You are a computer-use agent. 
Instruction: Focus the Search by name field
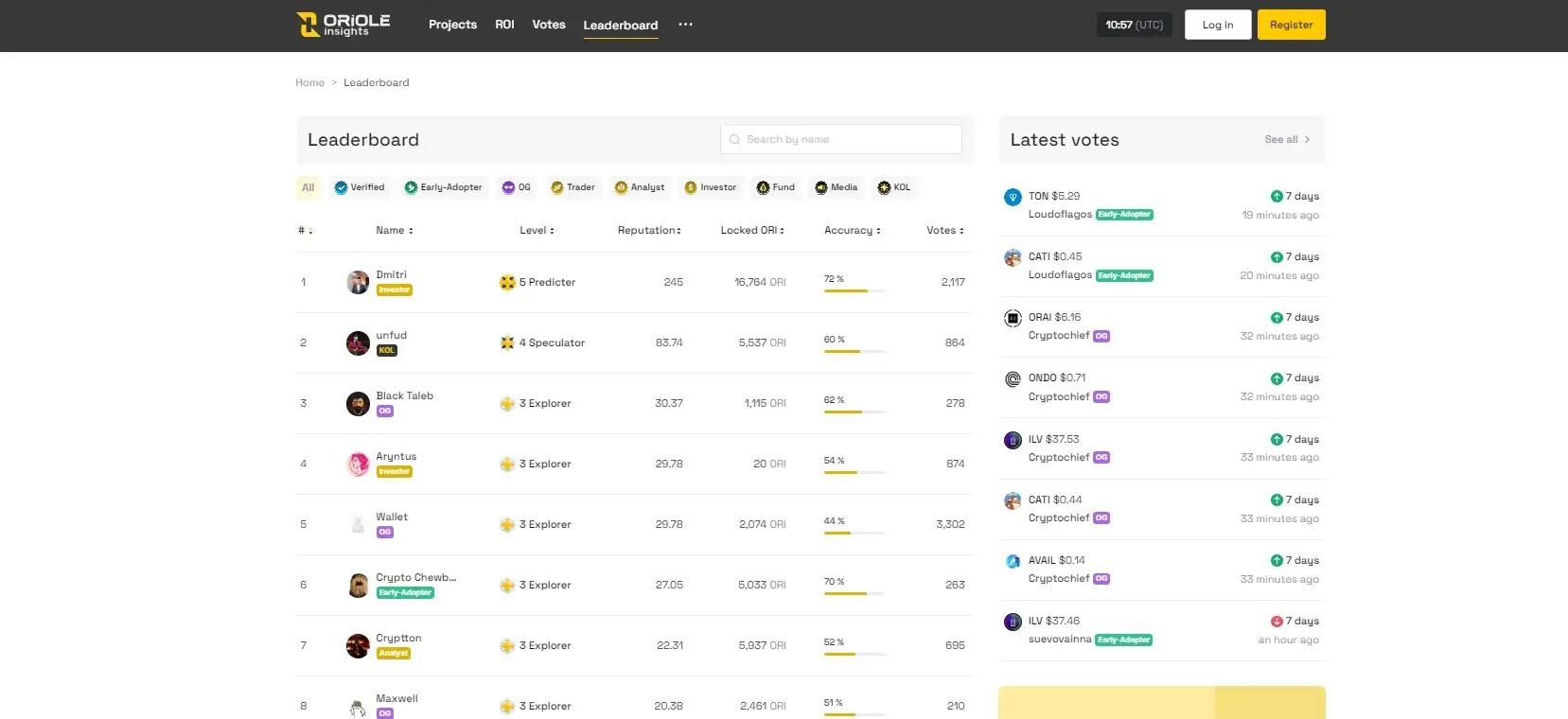(x=840, y=139)
